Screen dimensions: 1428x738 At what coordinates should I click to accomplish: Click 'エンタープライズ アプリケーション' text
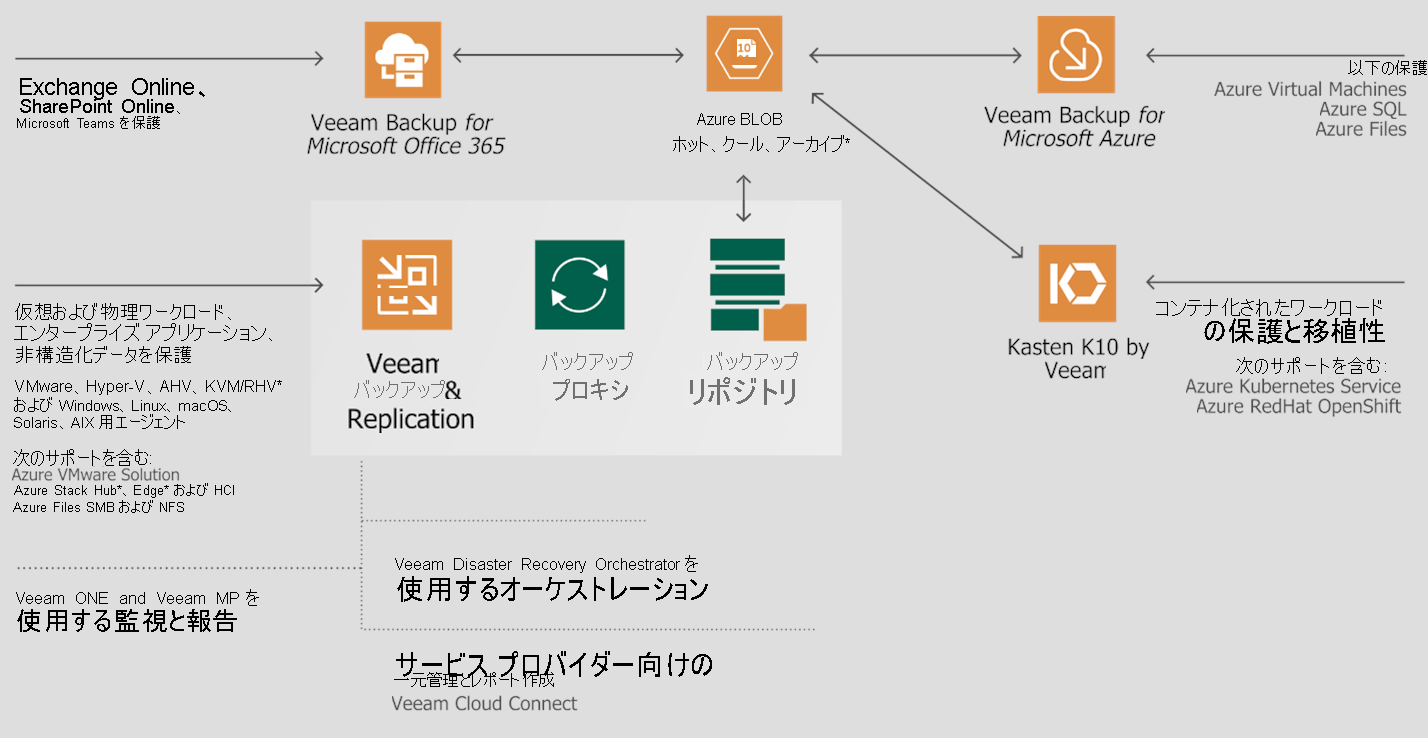tap(144, 332)
